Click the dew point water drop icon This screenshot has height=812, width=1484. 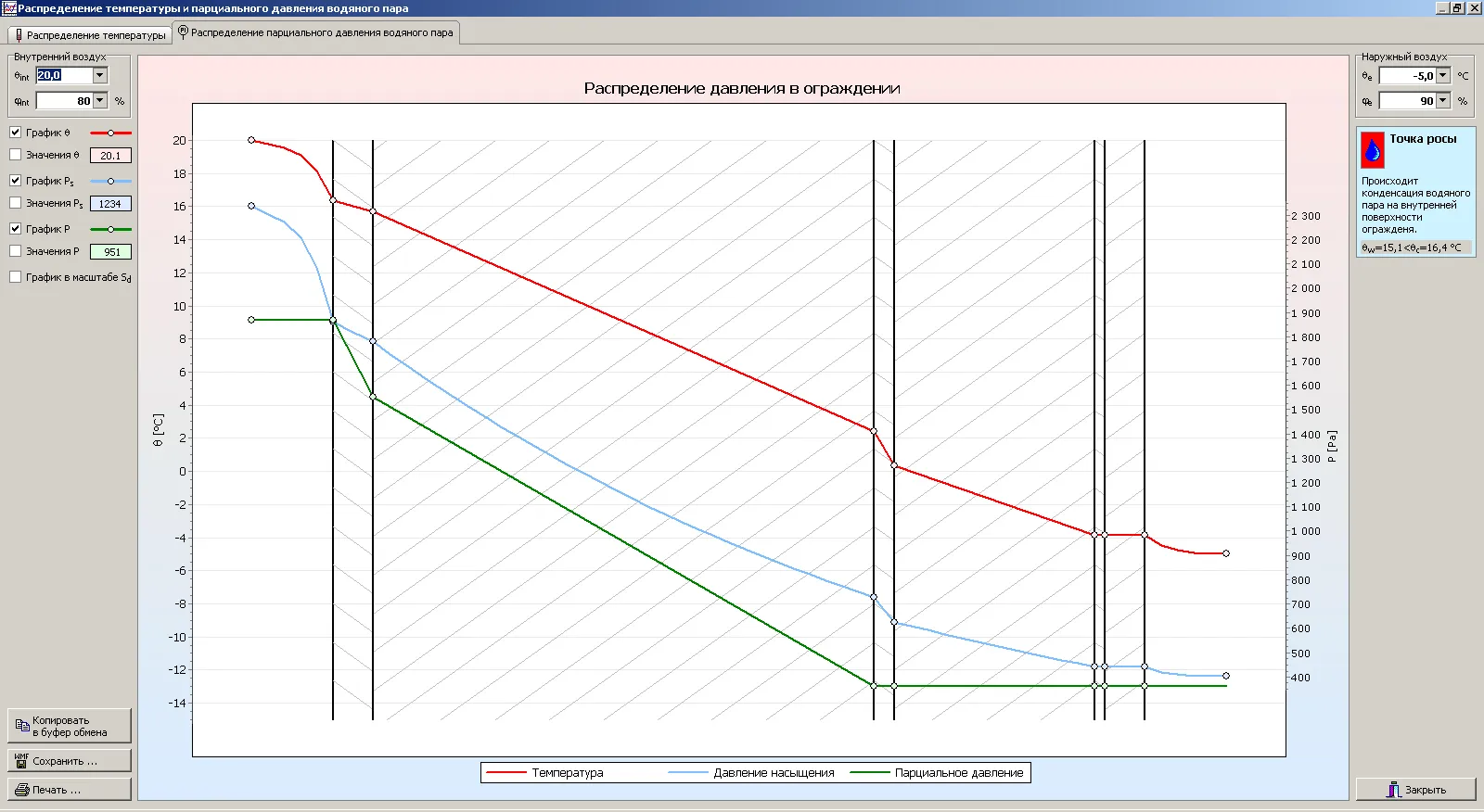(1373, 149)
